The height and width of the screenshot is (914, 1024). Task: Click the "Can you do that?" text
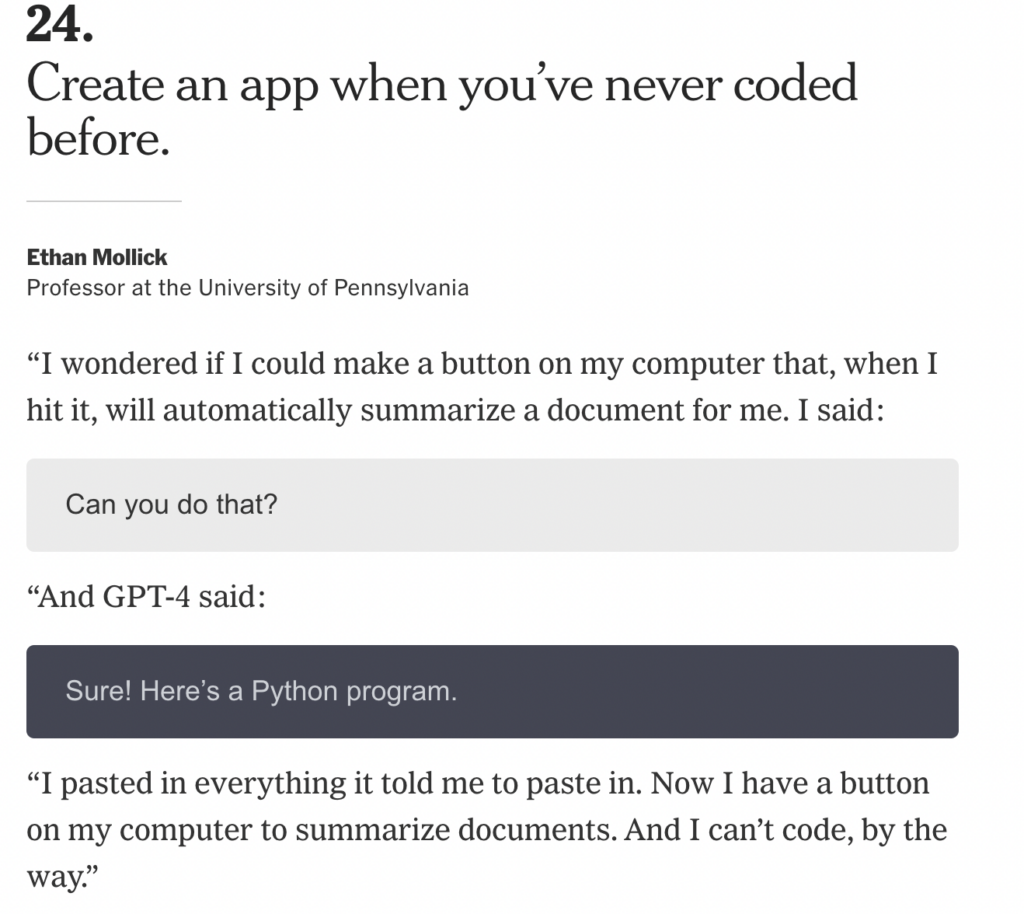pos(171,505)
